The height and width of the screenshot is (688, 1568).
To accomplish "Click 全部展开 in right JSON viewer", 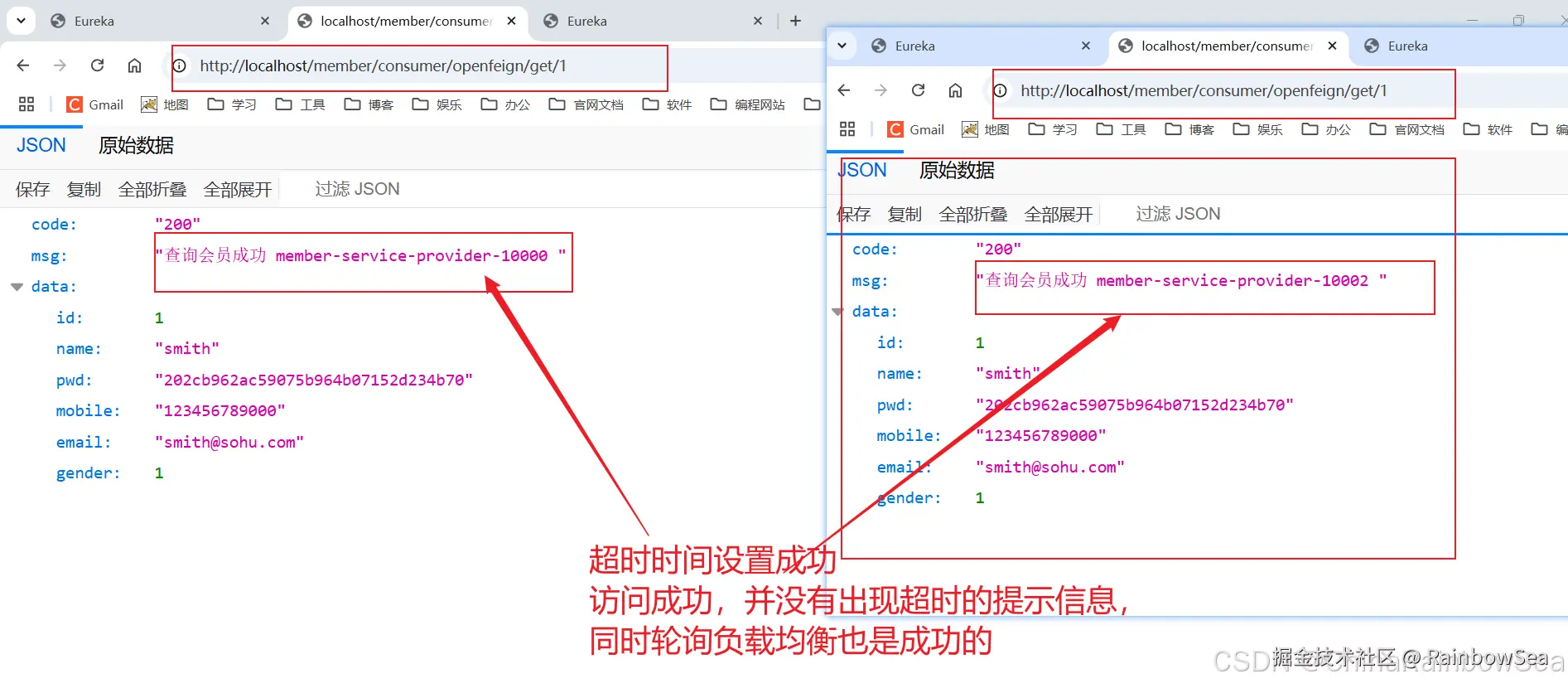I will pyautogui.click(x=1059, y=214).
